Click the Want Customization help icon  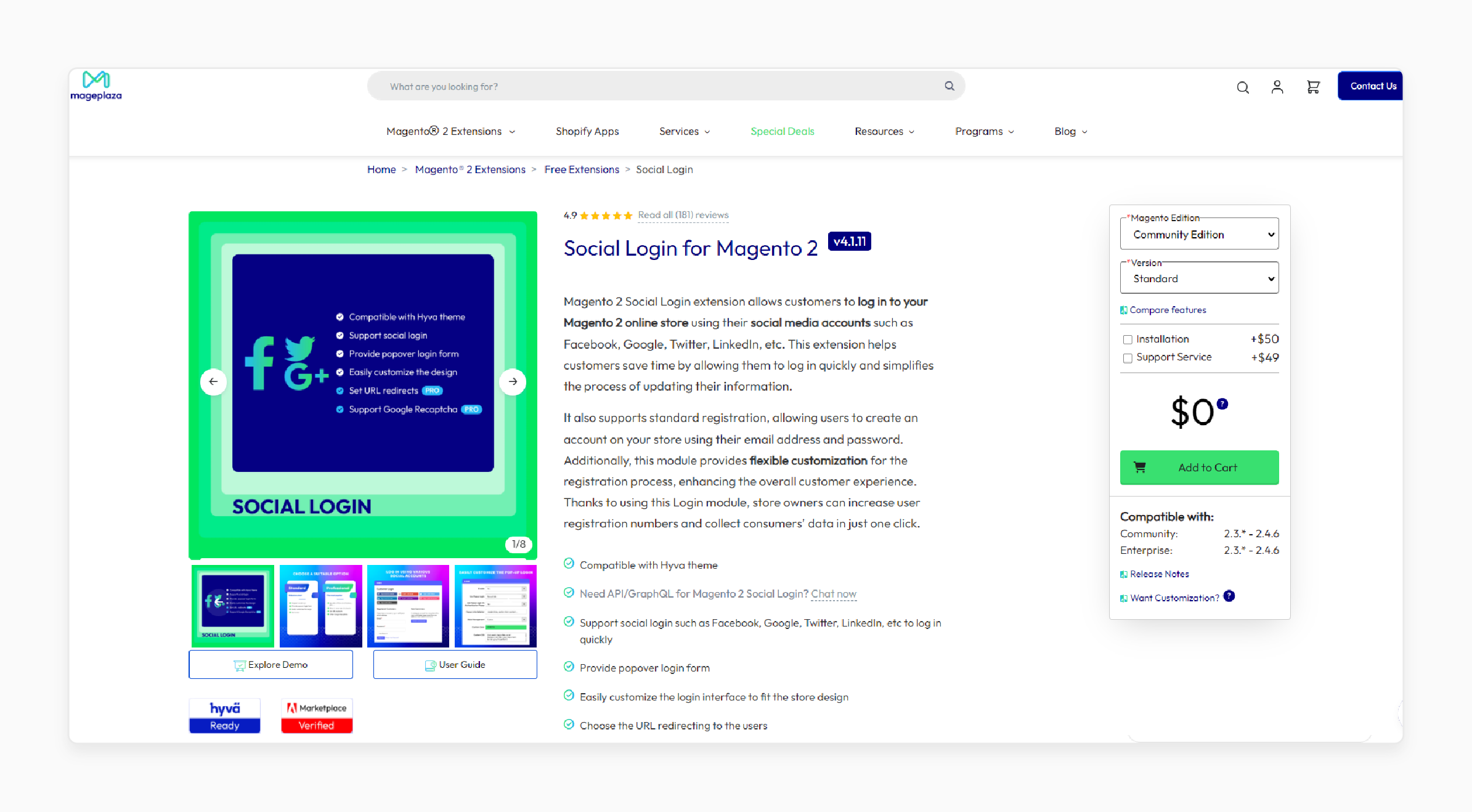click(x=1229, y=596)
